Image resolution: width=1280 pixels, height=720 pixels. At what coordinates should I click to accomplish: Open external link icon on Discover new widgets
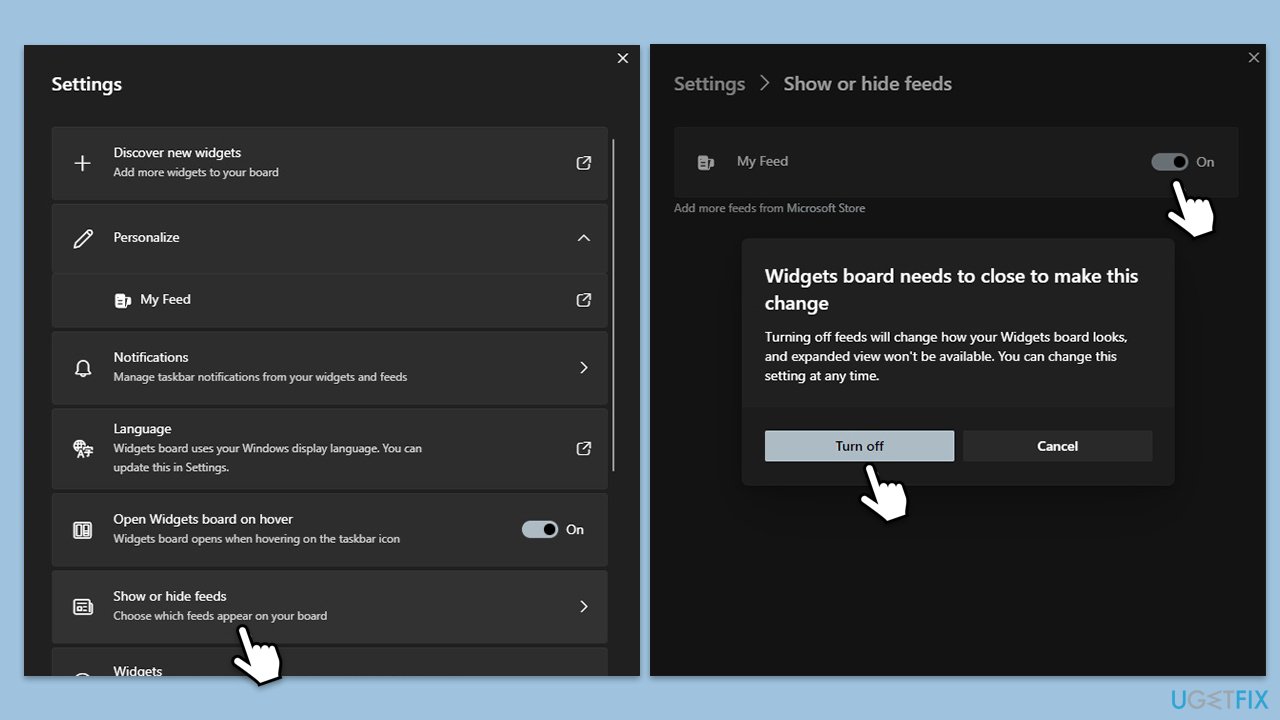tap(584, 163)
